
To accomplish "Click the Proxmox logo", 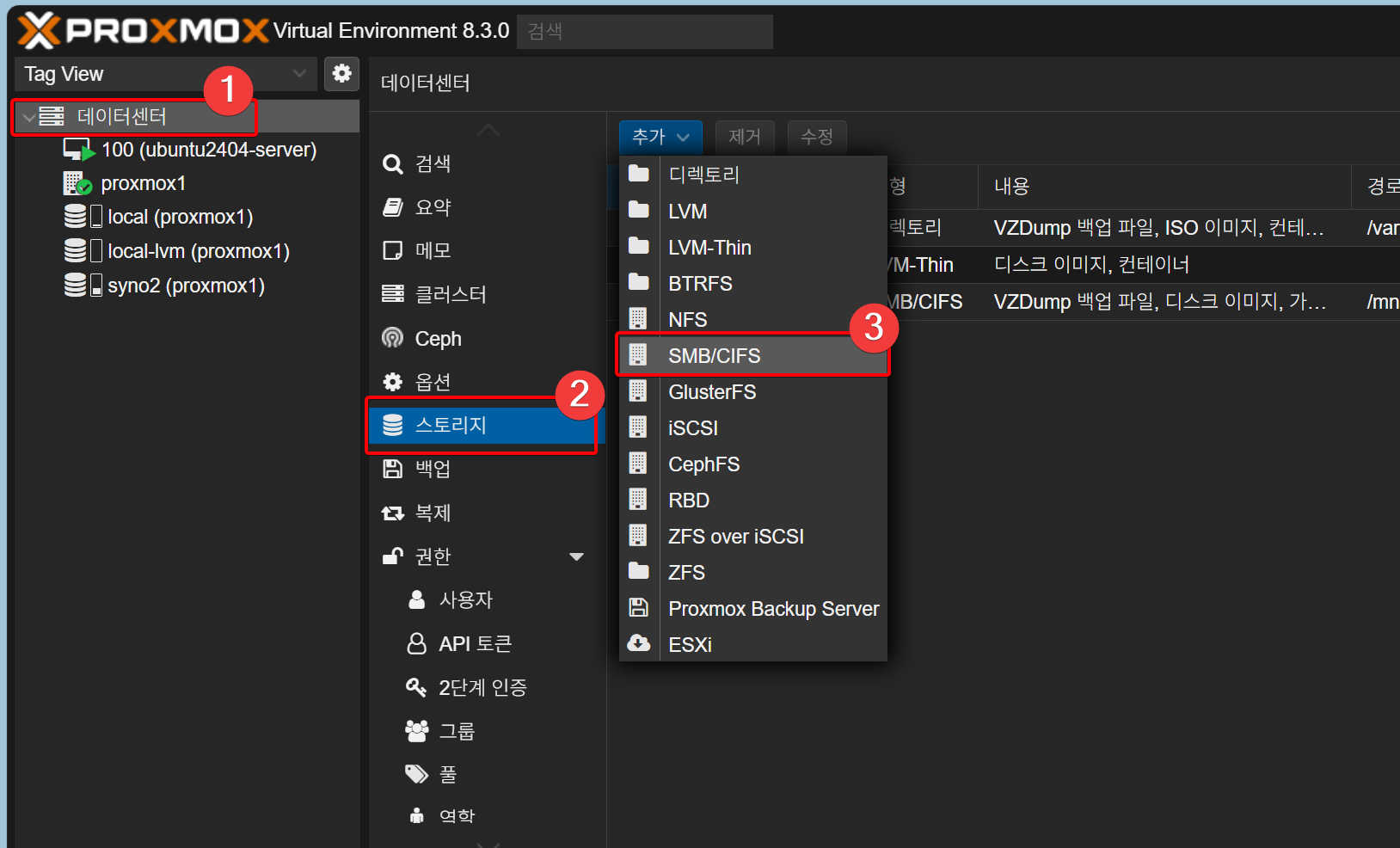I will (x=143, y=31).
